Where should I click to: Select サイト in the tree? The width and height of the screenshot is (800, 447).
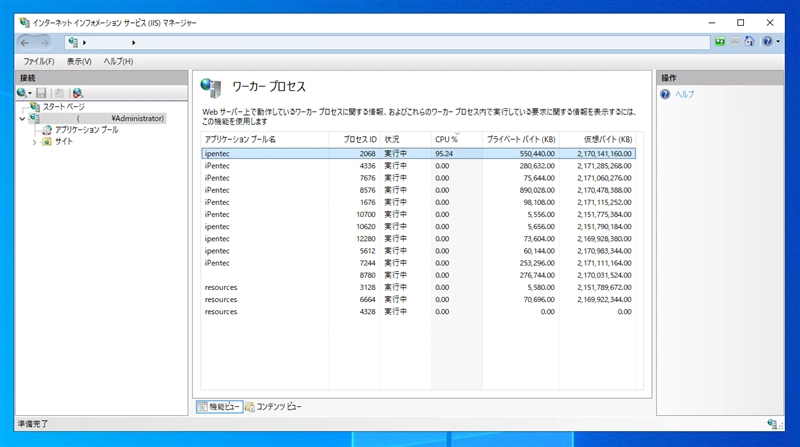64,142
